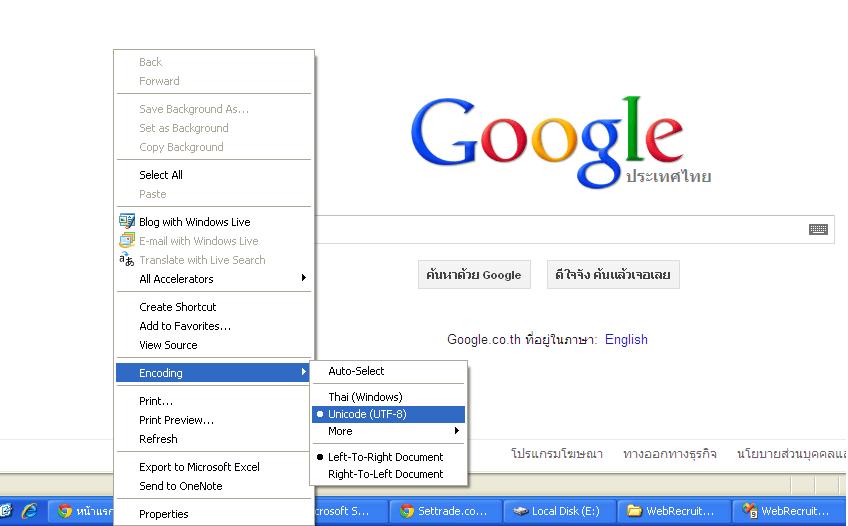Click the Google search button
848x526 pixels.
coord(474,275)
